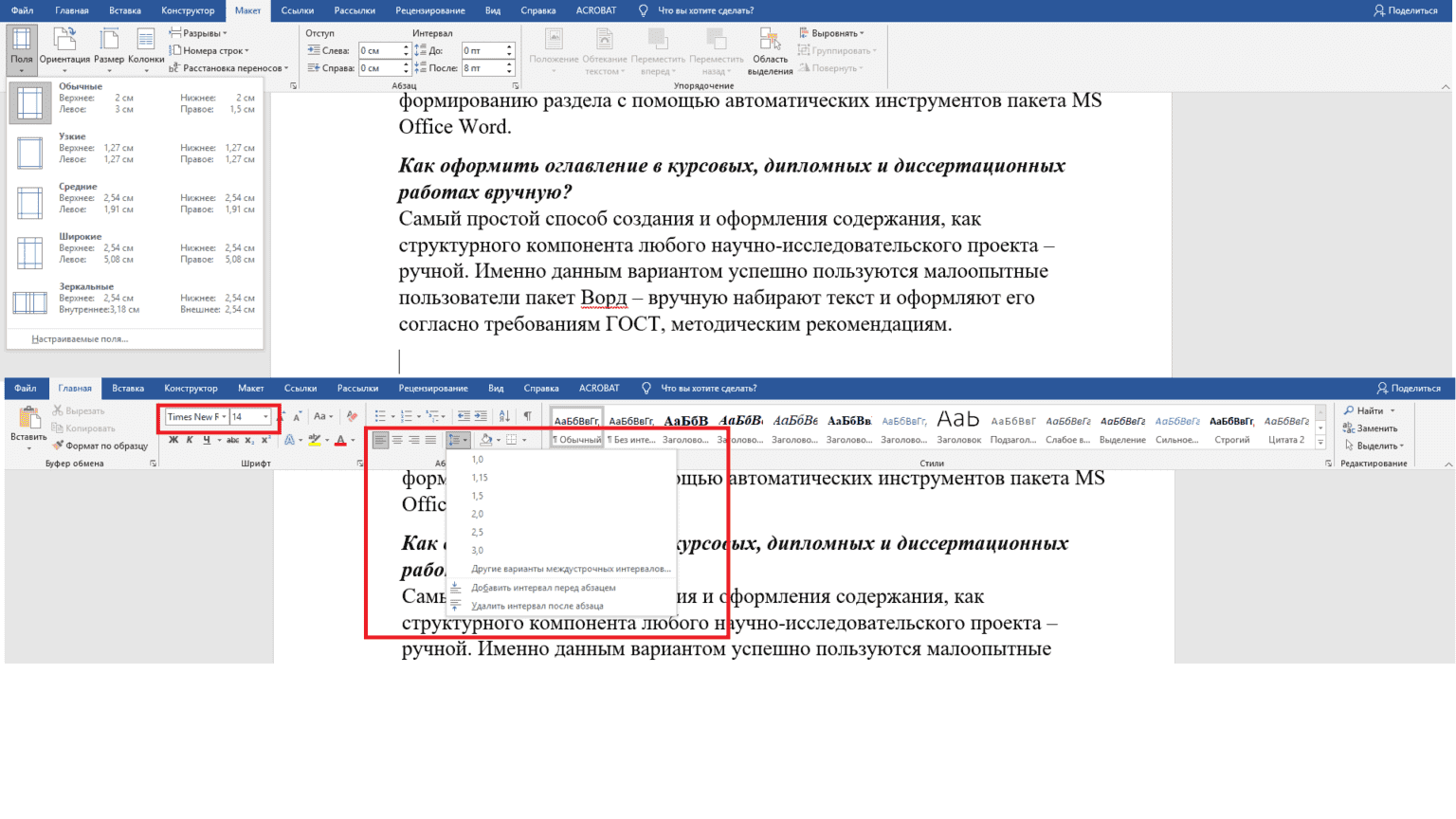
Task: Click the center alignment icon
Action: (397, 440)
